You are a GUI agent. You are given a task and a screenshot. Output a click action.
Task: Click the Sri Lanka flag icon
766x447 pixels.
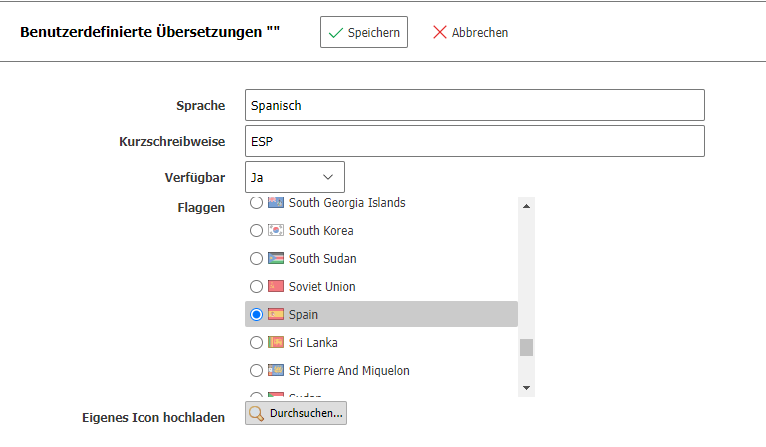tap(276, 343)
